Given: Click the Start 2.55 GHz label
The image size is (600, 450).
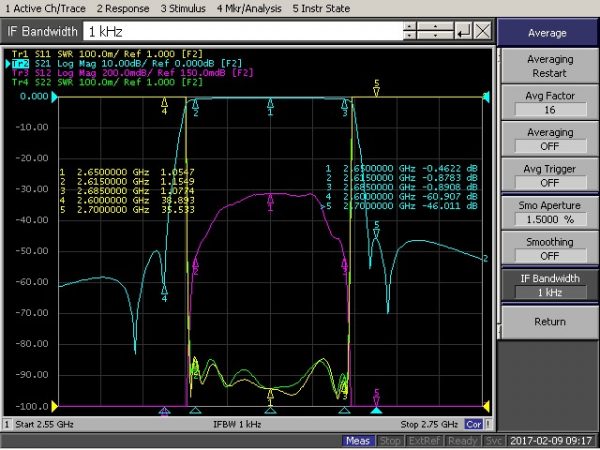Looking at the screenshot, I should click(x=44, y=424).
